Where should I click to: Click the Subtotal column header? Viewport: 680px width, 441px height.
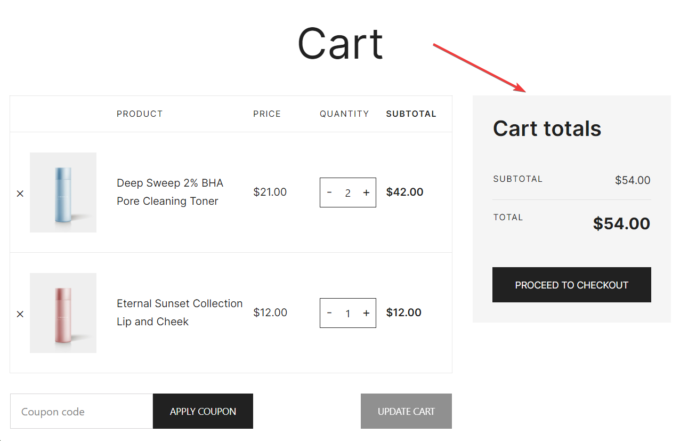pos(411,114)
